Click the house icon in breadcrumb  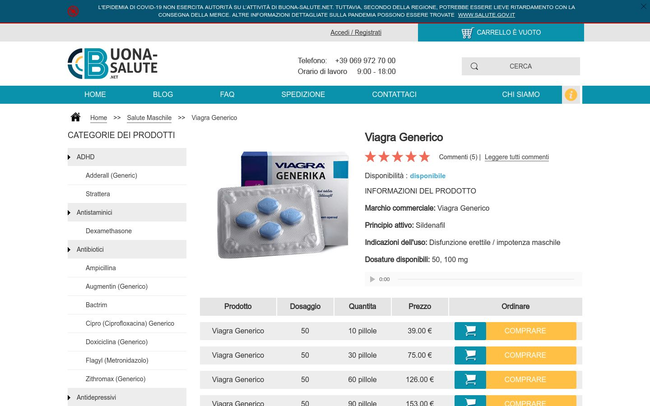click(x=75, y=117)
